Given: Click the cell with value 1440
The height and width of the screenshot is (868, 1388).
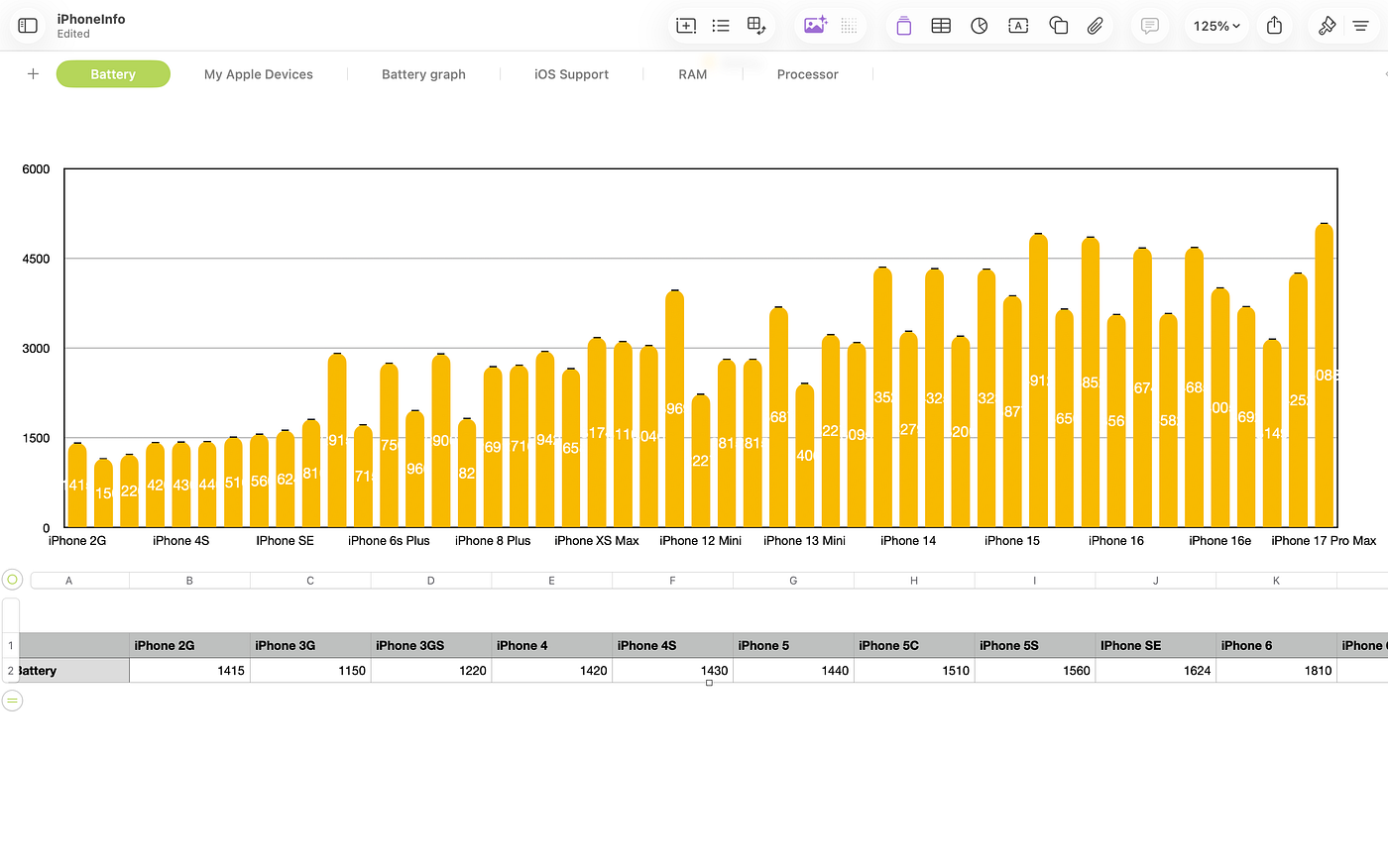Looking at the screenshot, I should coord(793,671).
